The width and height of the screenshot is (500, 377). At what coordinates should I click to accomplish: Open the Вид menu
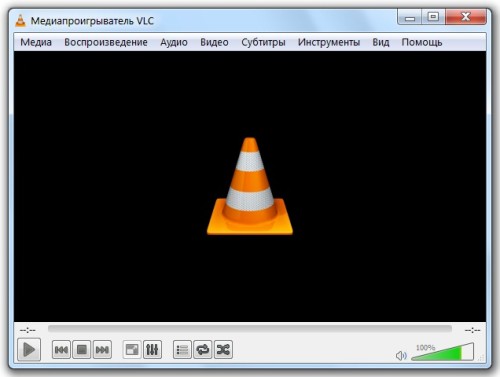coord(381,42)
